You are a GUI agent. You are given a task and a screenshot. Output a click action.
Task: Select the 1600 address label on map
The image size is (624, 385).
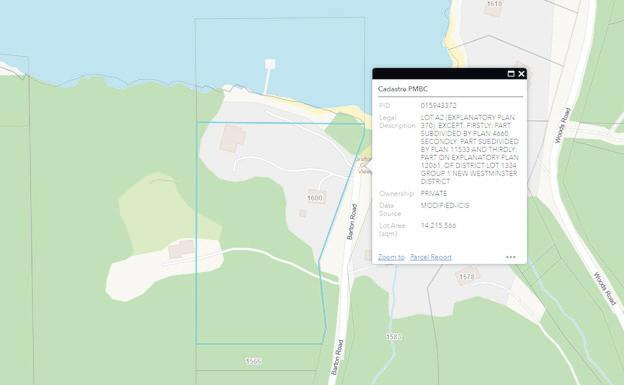pyautogui.click(x=315, y=198)
